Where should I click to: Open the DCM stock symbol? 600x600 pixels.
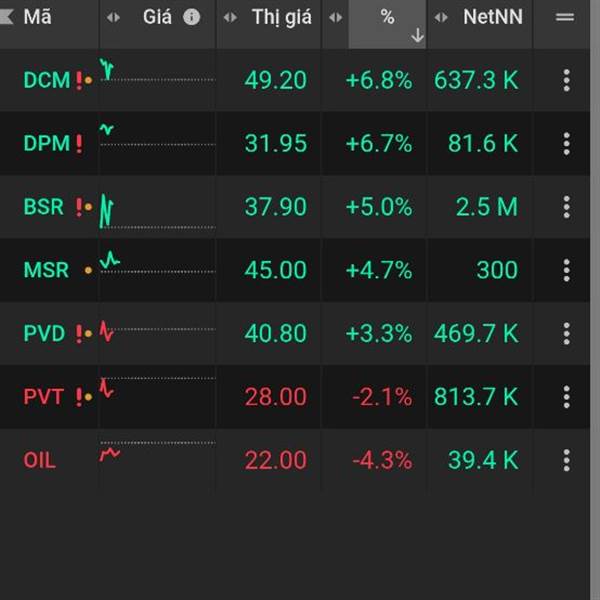click(x=46, y=81)
